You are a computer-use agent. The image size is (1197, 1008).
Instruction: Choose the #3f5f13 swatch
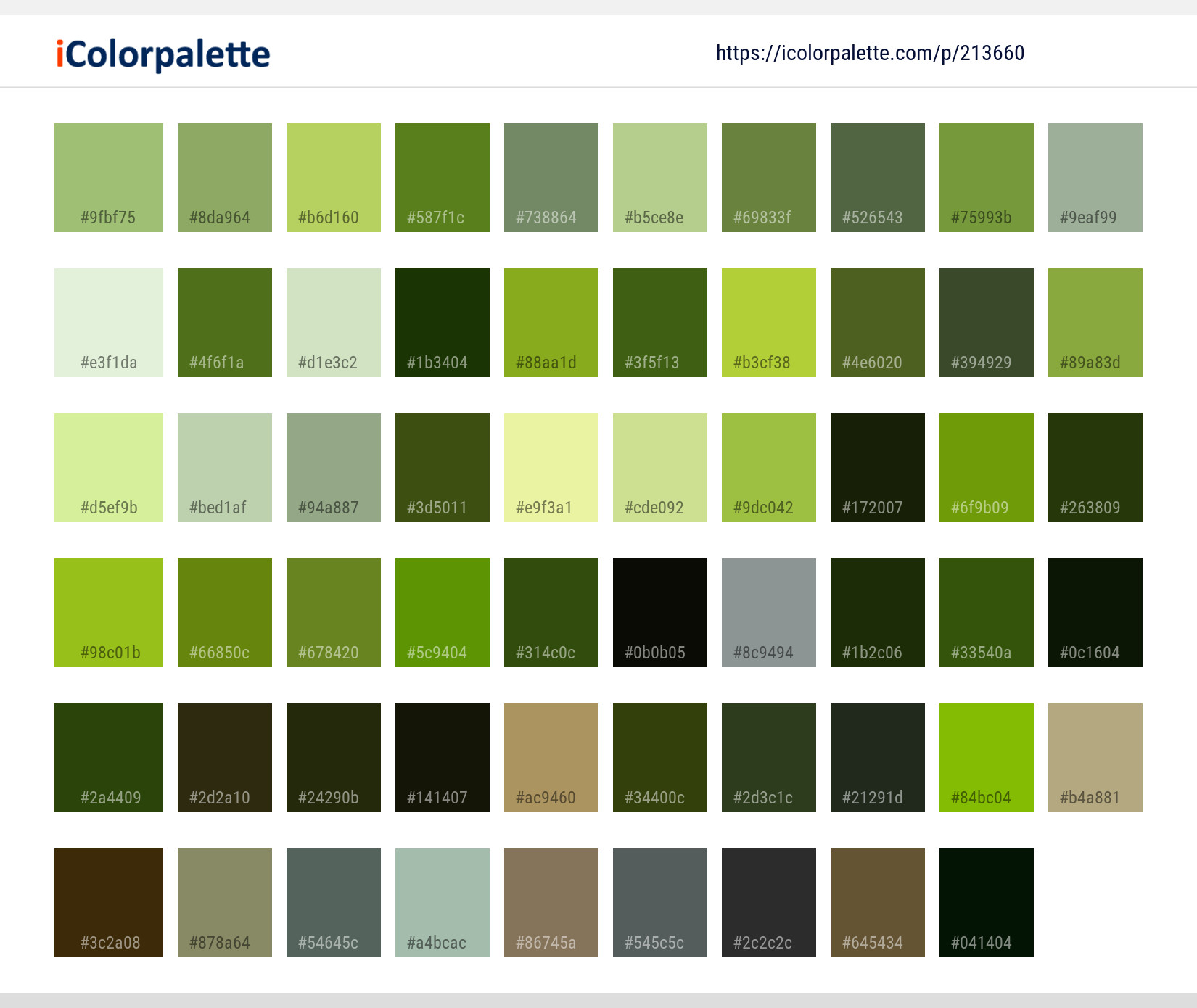point(660,323)
